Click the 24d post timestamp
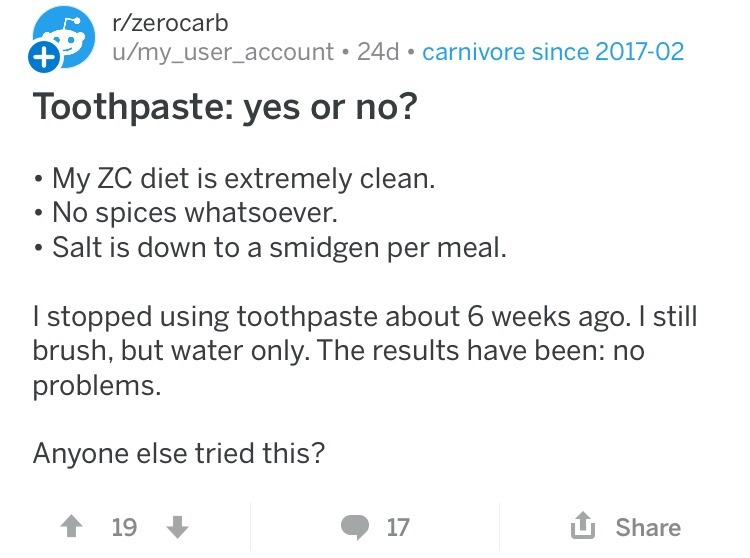 tap(378, 51)
